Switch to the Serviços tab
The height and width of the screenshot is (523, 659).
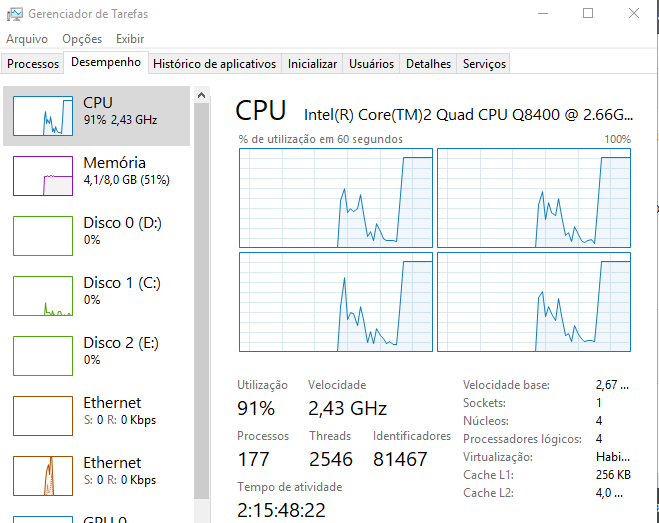click(x=484, y=63)
